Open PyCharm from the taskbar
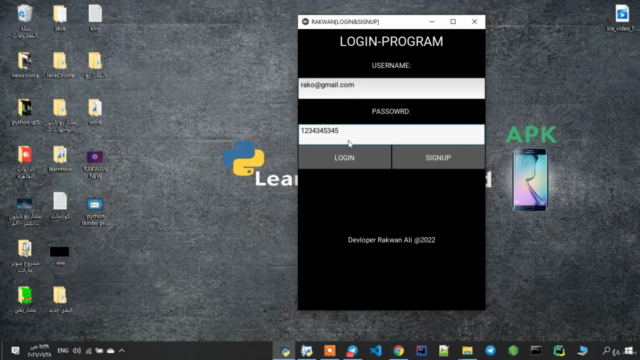 click(x=559, y=350)
